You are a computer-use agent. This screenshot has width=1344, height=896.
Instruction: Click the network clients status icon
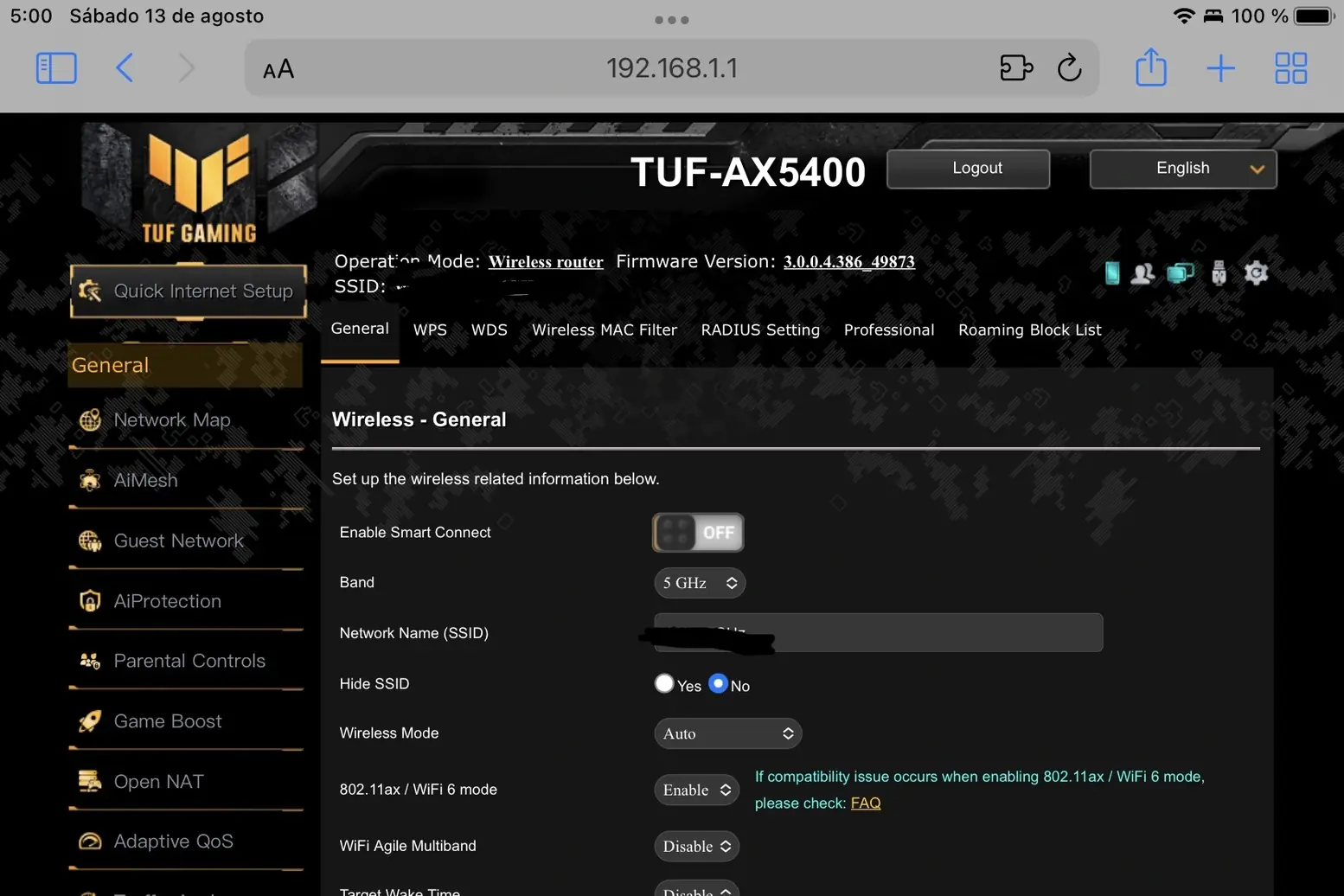1181,273
